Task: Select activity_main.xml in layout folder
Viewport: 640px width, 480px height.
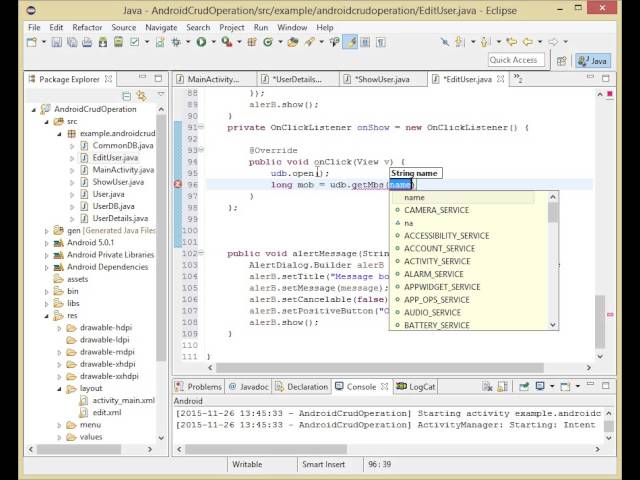Action: [123, 400]
